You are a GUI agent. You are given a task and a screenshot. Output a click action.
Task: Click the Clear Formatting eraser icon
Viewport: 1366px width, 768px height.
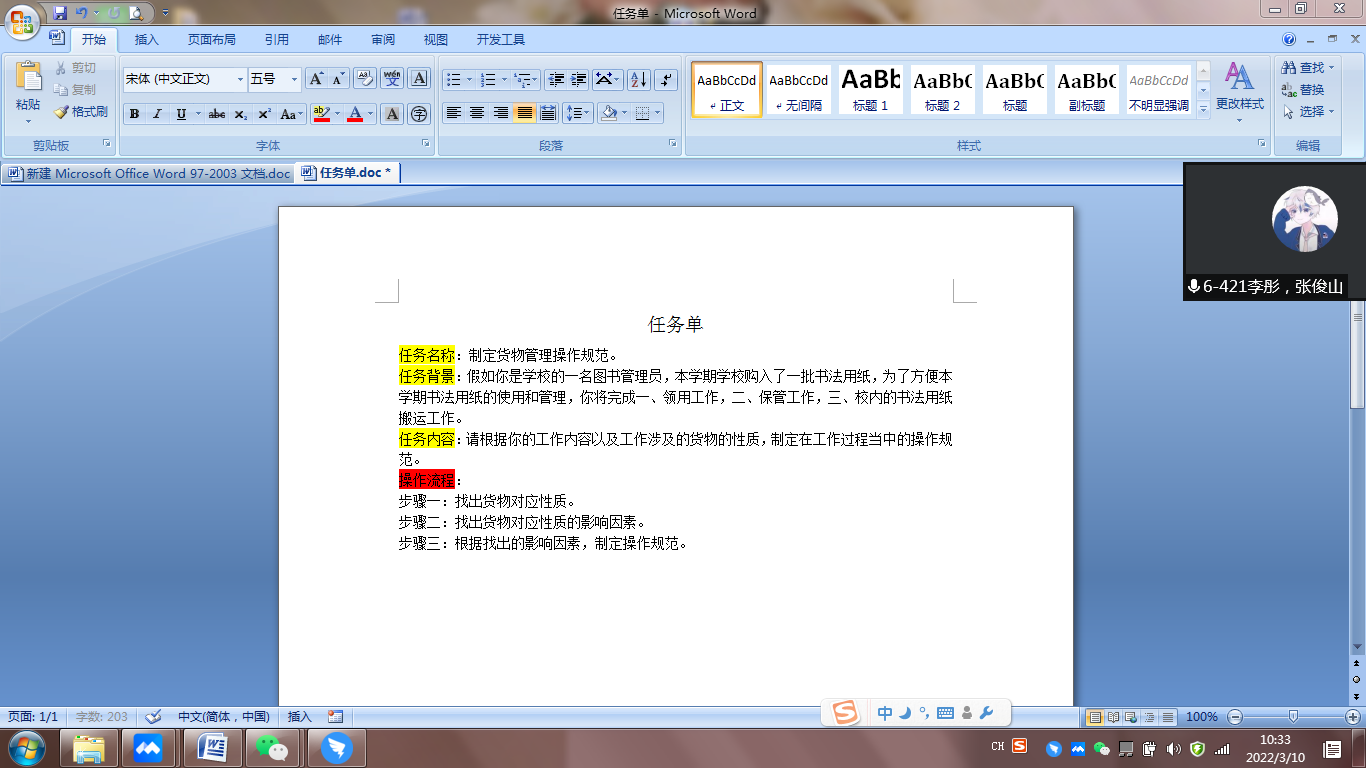365,79
